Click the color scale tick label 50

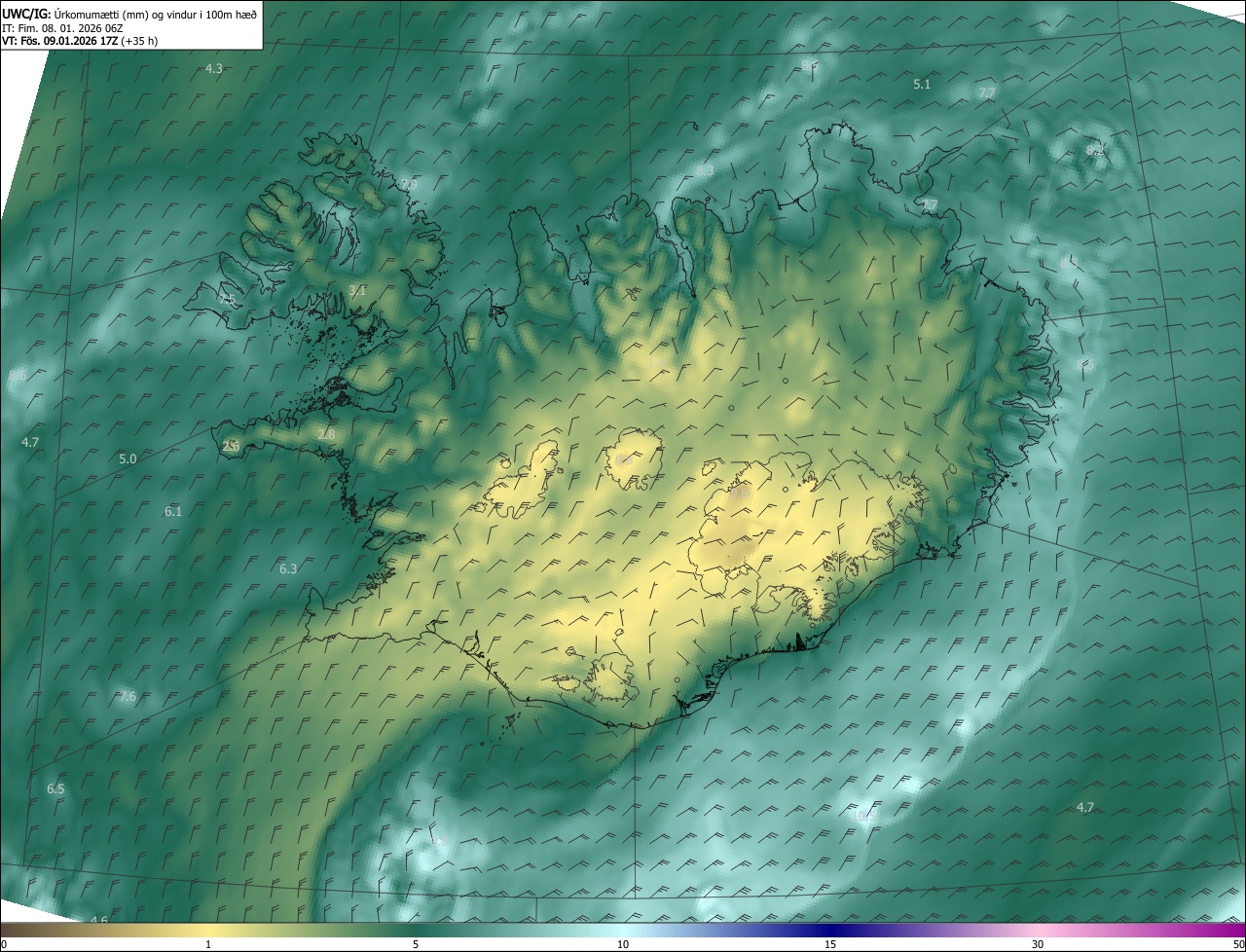1238,944
